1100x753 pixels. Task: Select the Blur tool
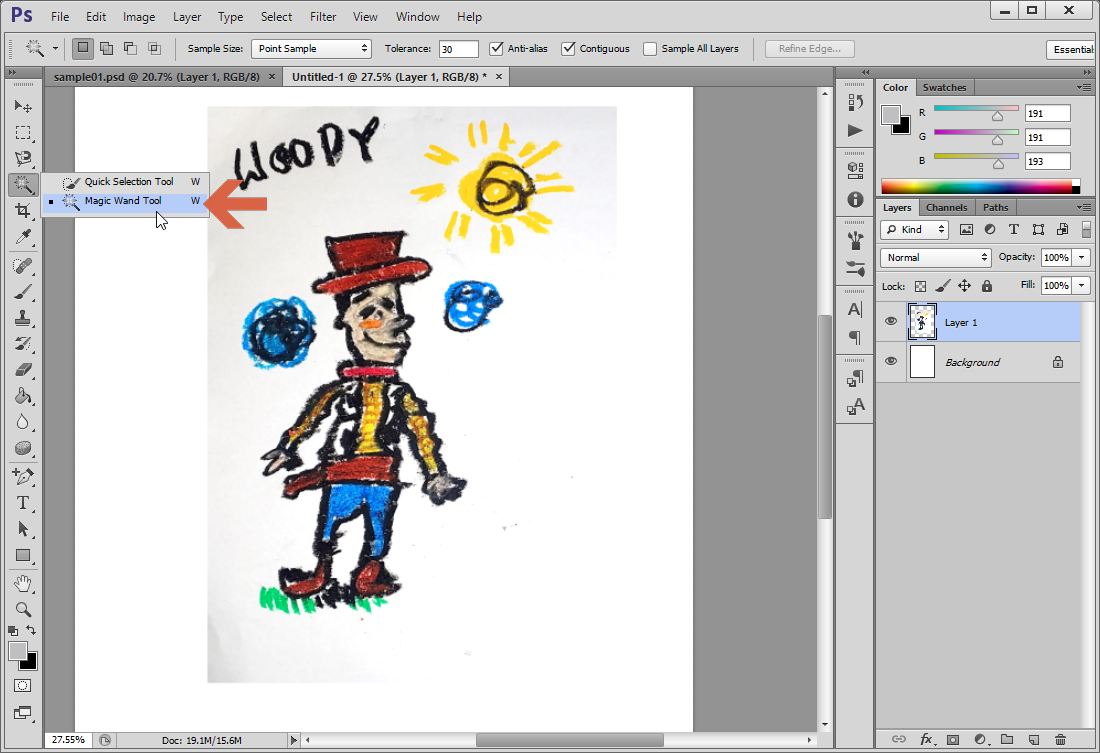point(23,422)
